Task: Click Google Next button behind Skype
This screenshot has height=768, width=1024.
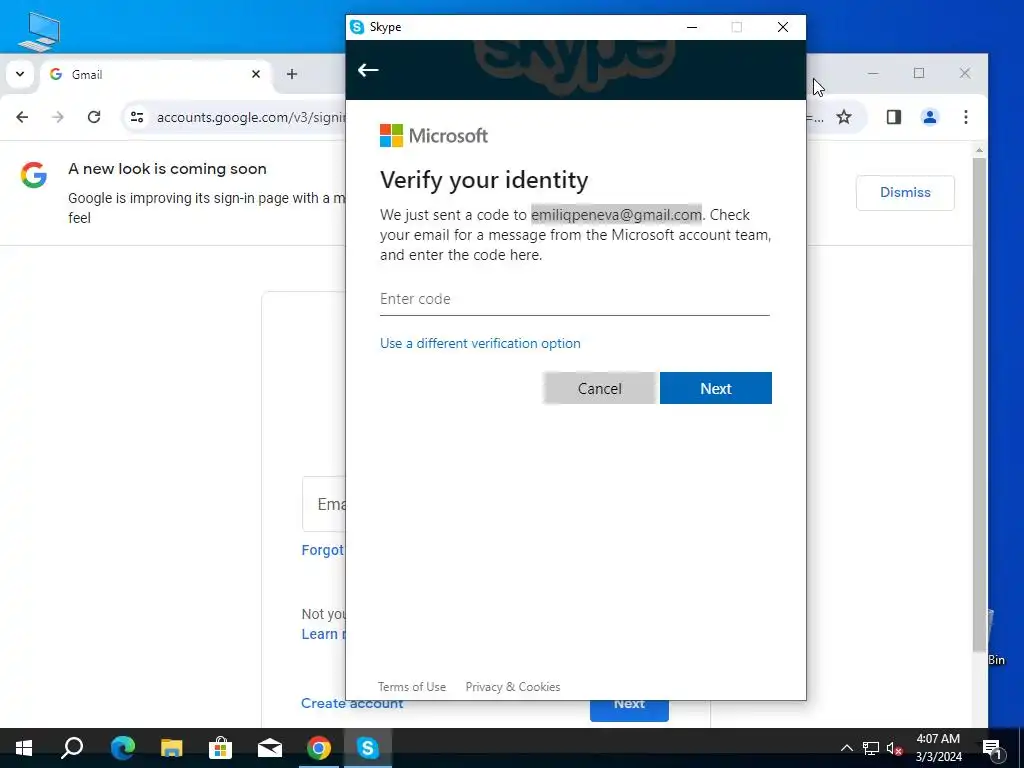Action: 629,711
